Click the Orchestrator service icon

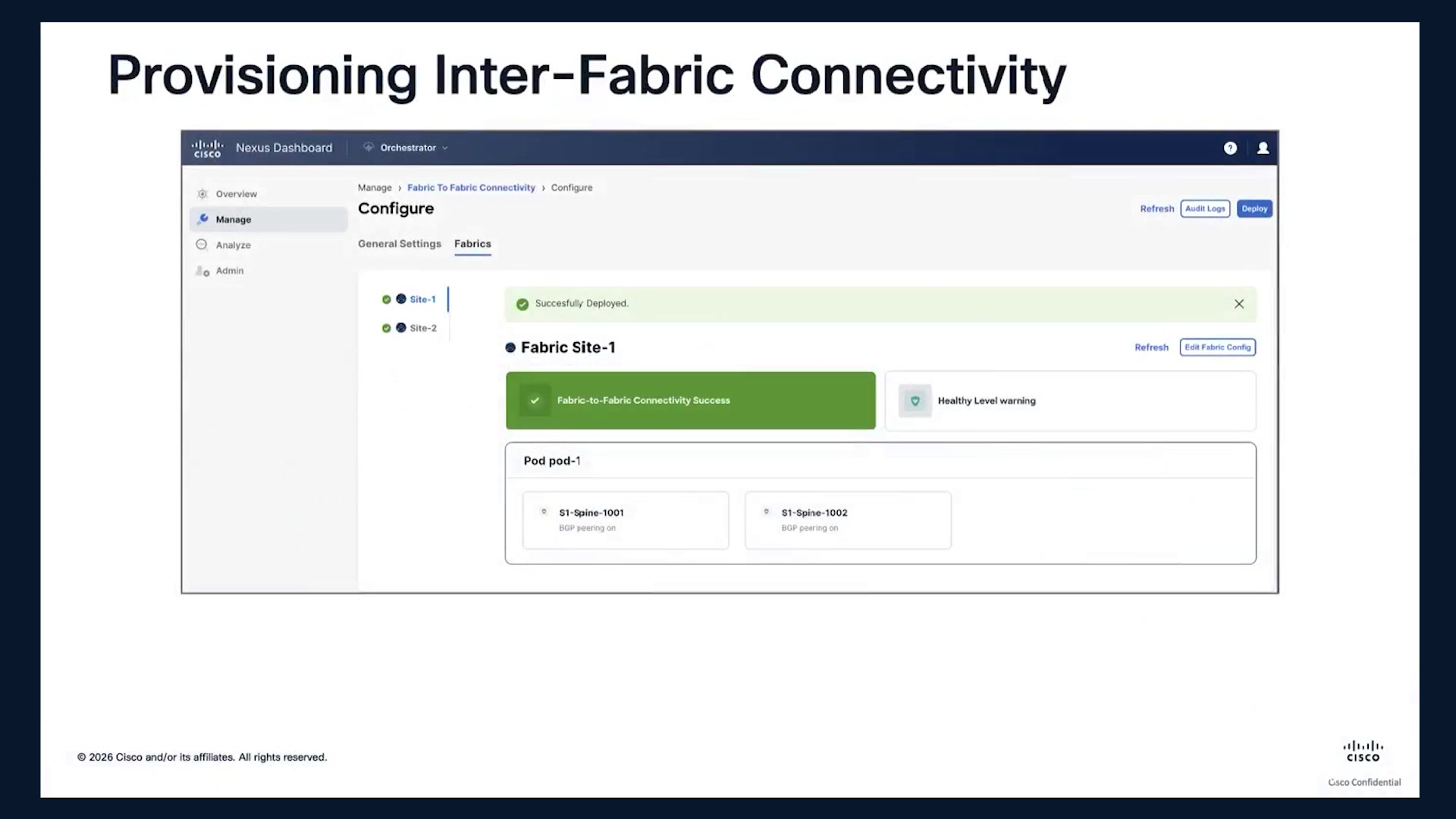[369, 147]
